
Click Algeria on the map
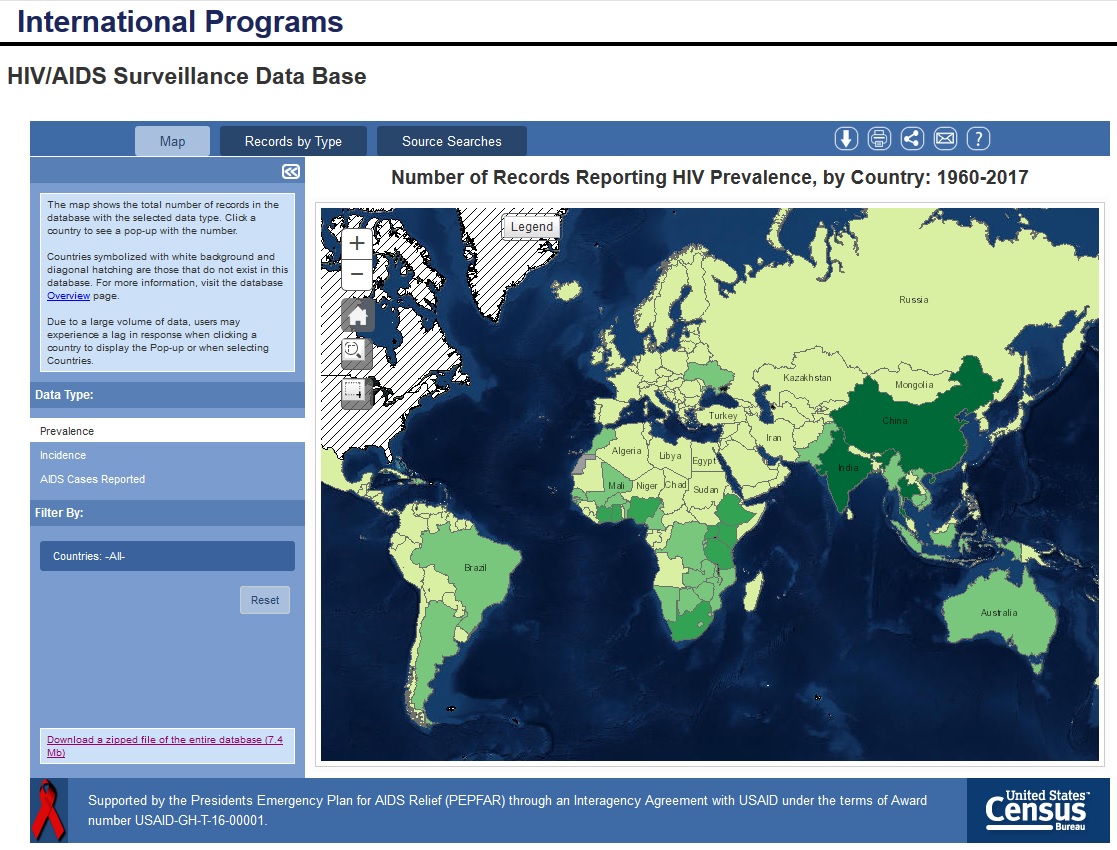tap(627, 451)
